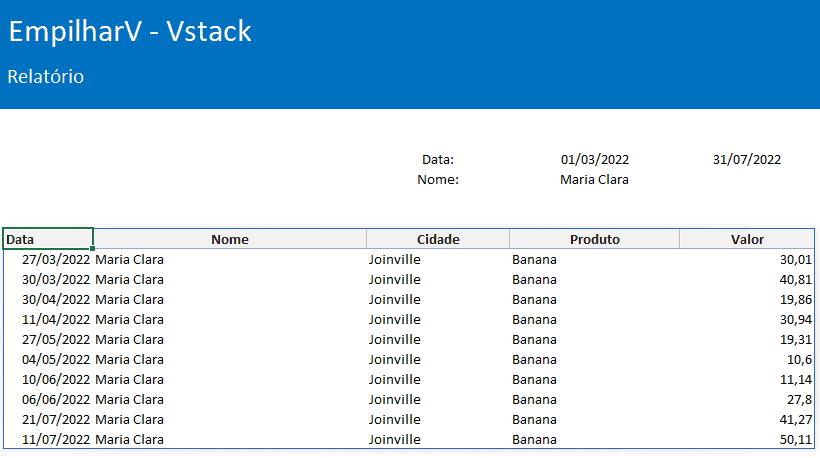820x458 pixels.
Task: Select the Nome: label cell
Action: (438, 179)
